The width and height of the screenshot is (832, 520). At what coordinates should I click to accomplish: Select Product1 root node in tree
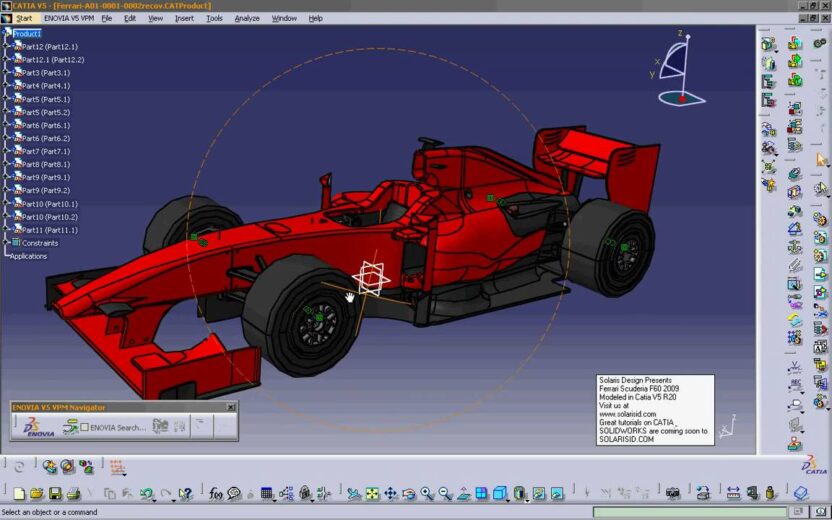pos(27,33)
